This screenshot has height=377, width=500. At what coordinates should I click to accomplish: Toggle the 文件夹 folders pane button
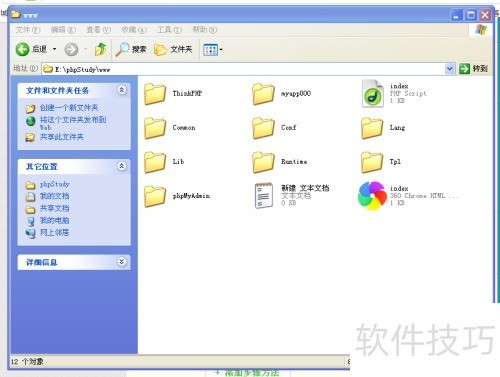tap(173, 49)
